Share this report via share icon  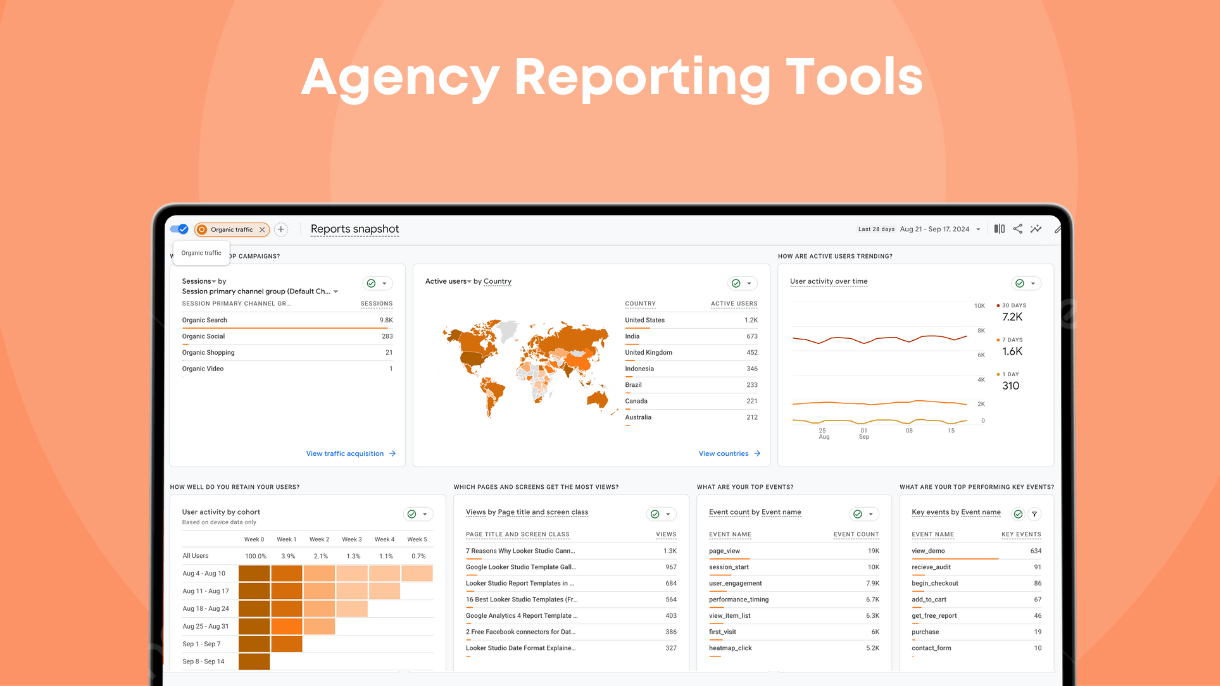coord(1017,229)
